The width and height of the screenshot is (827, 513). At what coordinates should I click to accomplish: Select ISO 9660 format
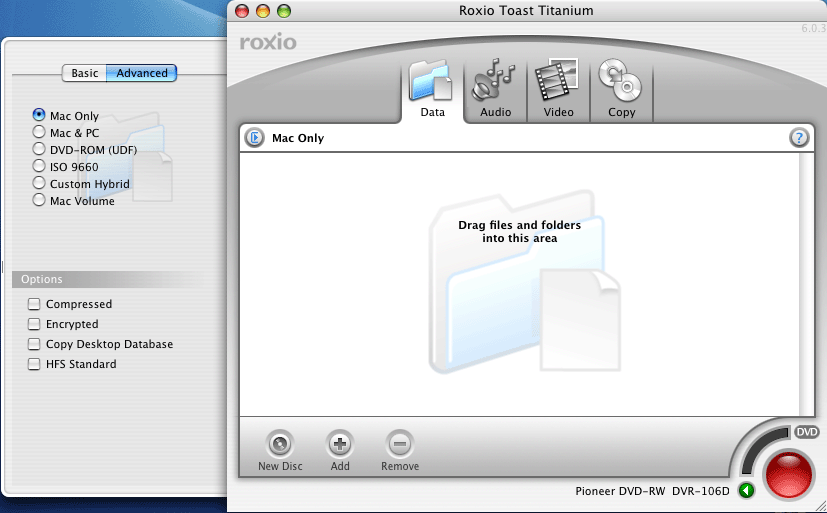tap(65, 167)
